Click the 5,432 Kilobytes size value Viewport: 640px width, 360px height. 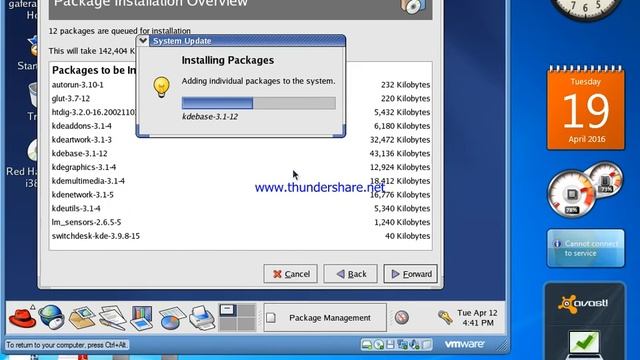[402, 112]
